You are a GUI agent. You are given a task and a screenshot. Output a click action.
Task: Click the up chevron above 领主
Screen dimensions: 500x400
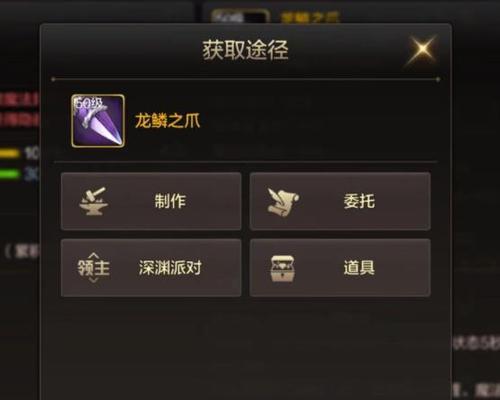click(94, 256)
